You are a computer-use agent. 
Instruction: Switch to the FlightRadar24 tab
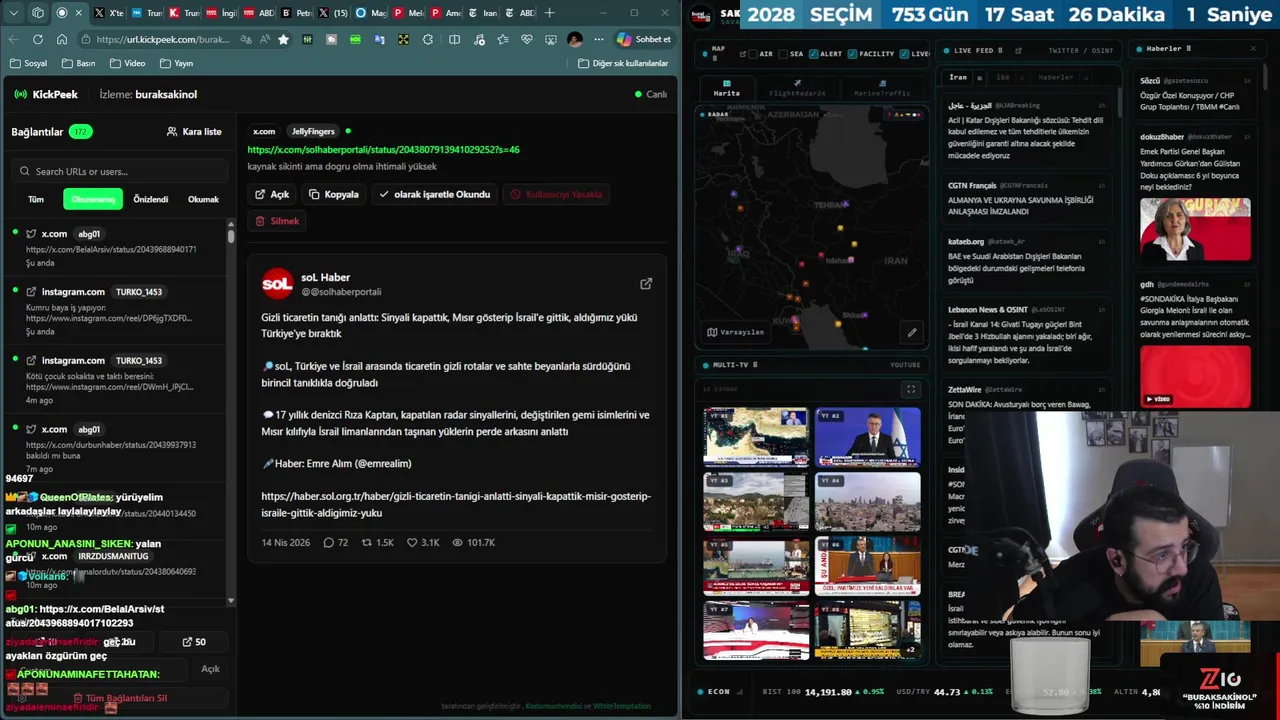pyautogui.click(x=797, y=88)
